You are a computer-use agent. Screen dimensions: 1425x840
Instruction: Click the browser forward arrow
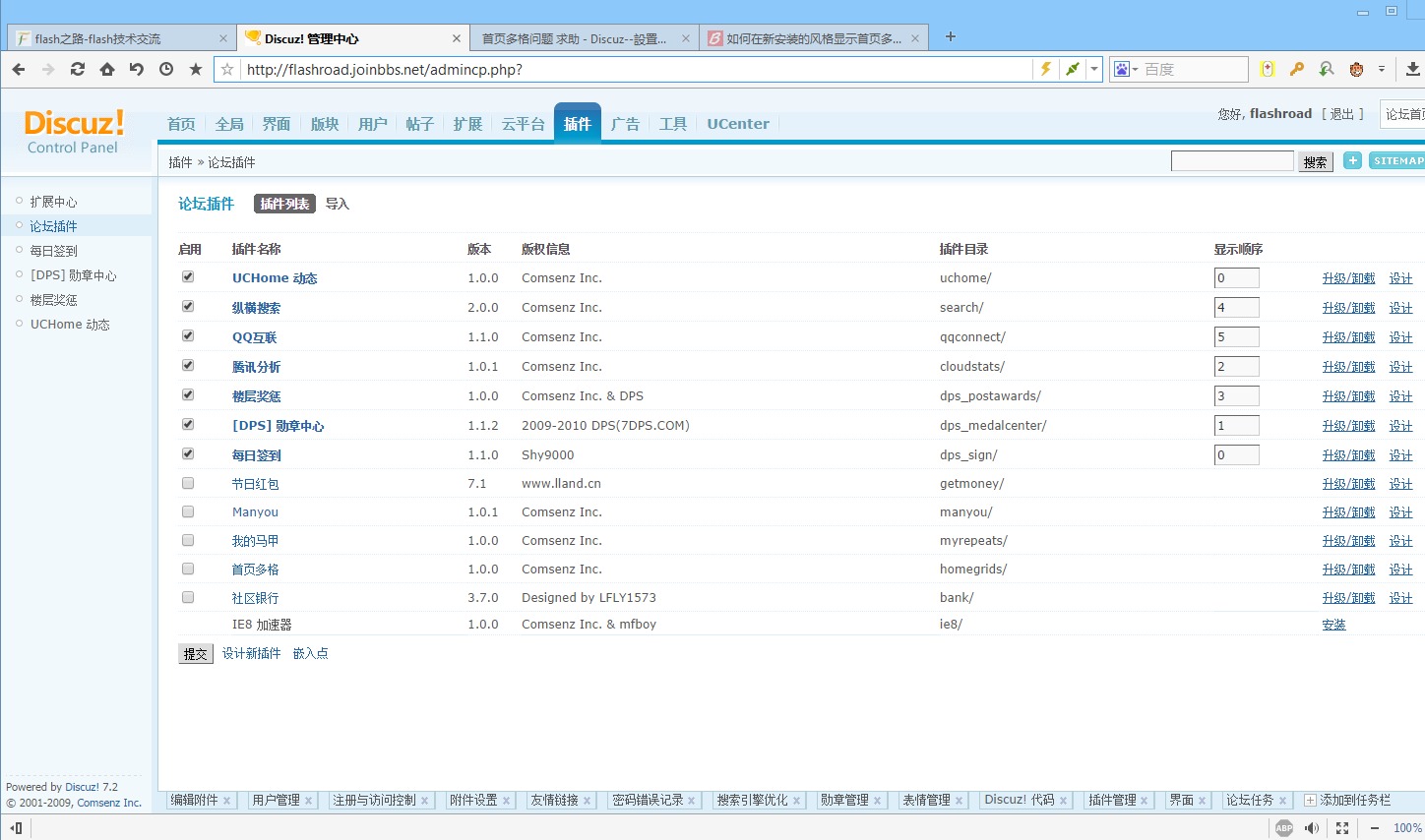tap(48, 69)
